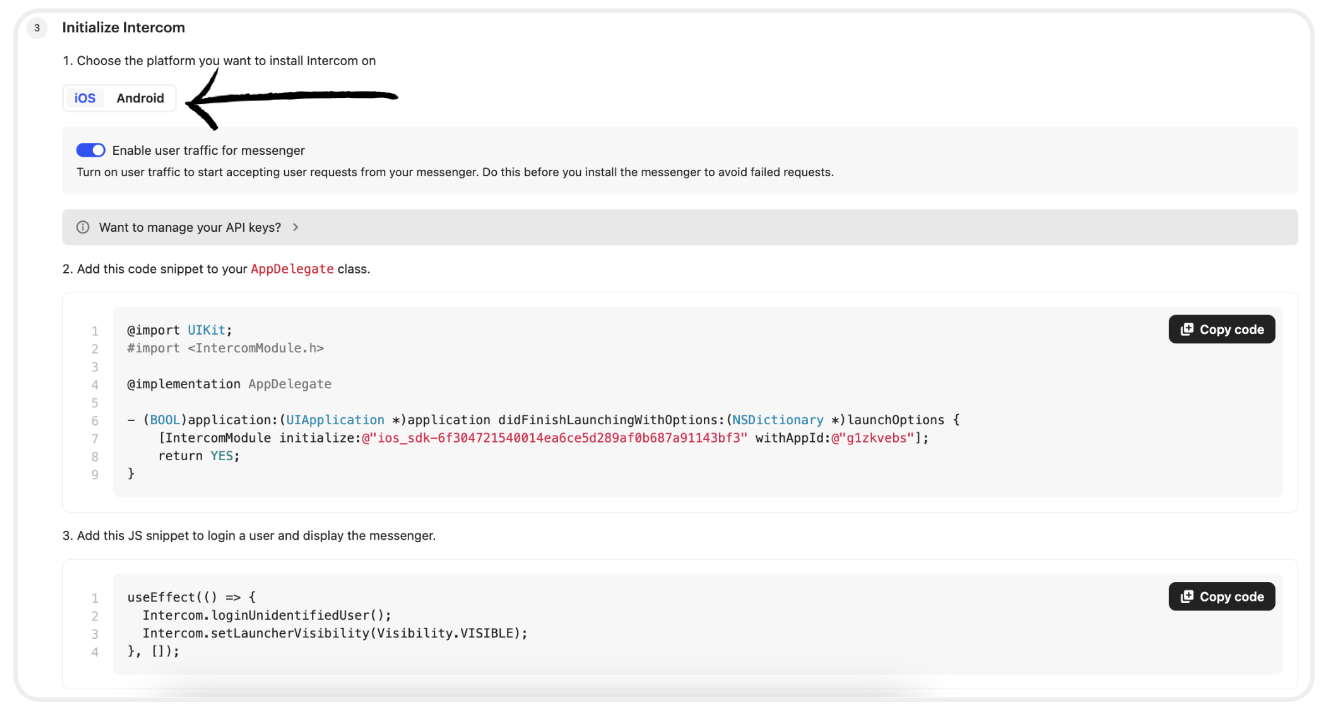The width and height of the screenshot is (1328, 714).
Task: Click the Initialize Intercom heading
Action: 123,27
